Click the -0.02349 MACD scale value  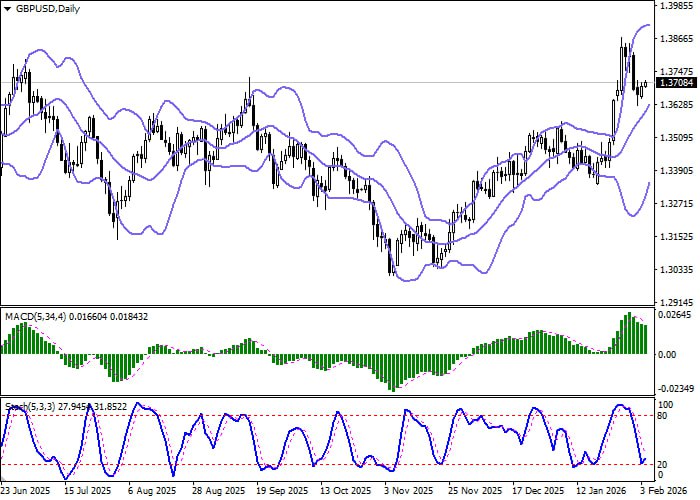[677, 389]
